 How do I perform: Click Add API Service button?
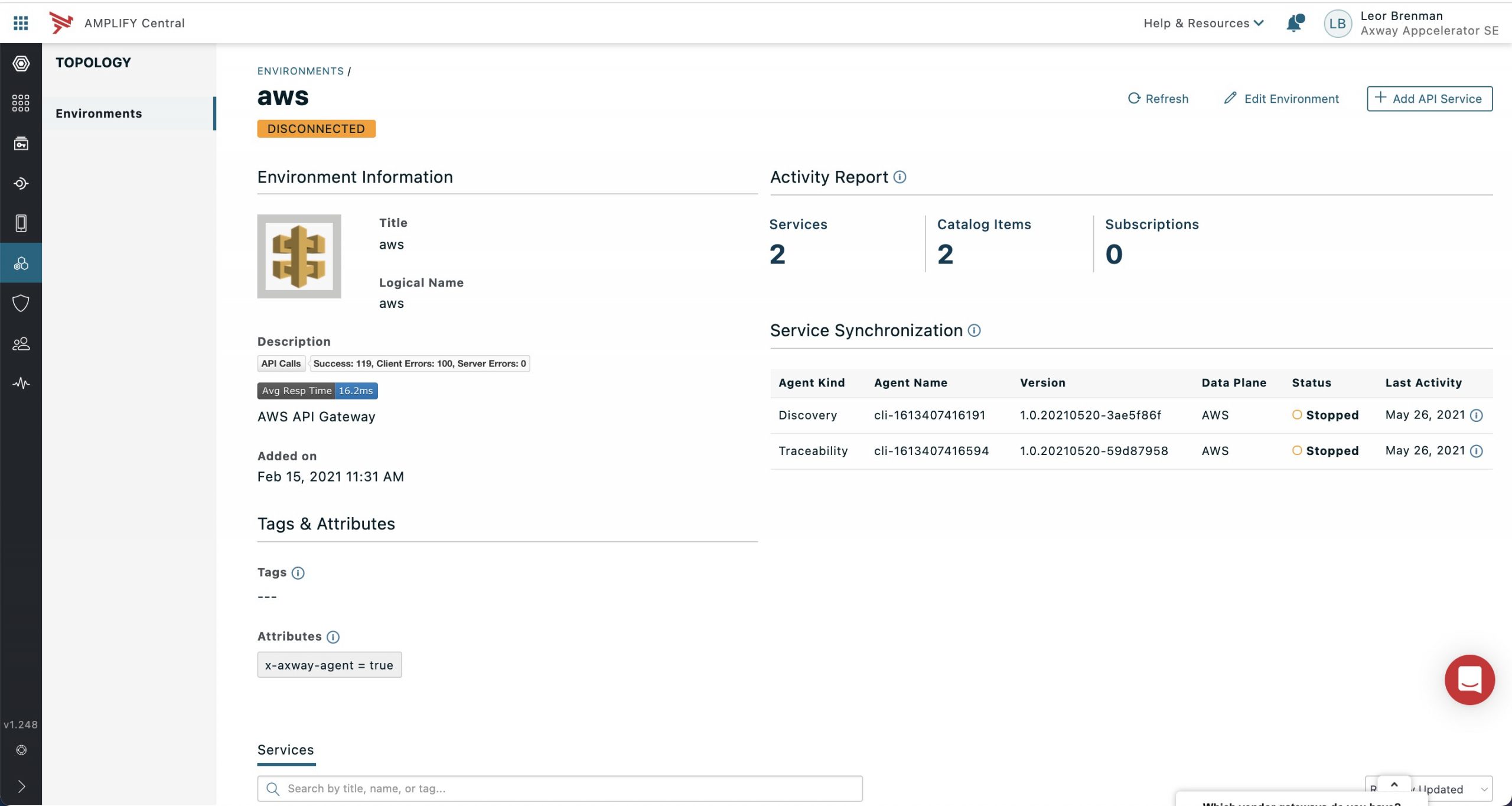coord(1429,99)
